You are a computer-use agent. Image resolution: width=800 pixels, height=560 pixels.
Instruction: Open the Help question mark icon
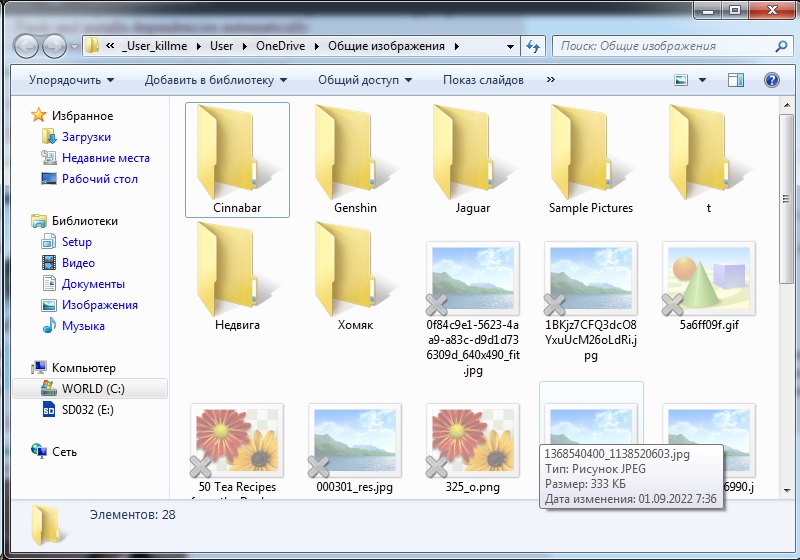(771, 80)
